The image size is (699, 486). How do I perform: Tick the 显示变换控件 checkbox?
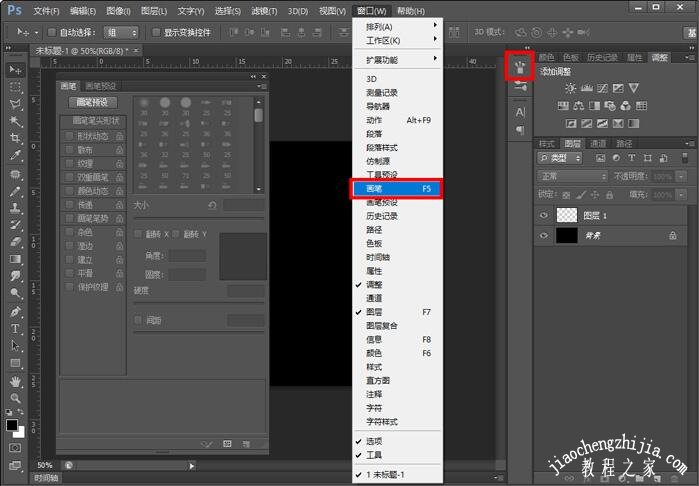point(156,32)
